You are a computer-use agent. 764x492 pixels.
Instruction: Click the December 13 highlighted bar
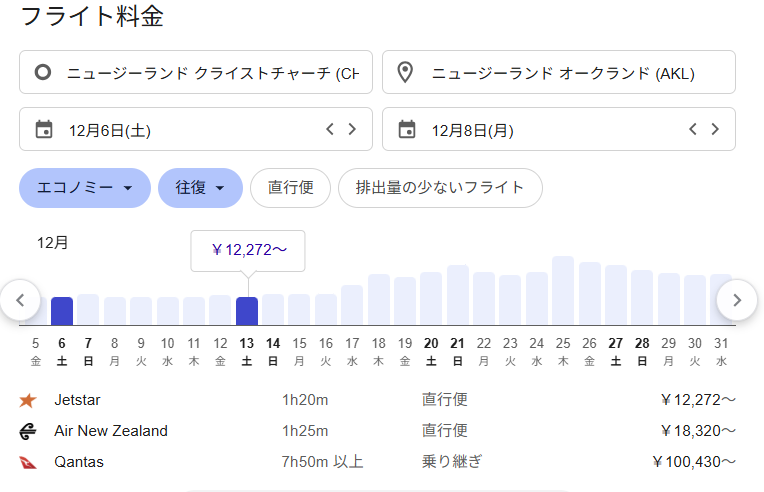246,310
